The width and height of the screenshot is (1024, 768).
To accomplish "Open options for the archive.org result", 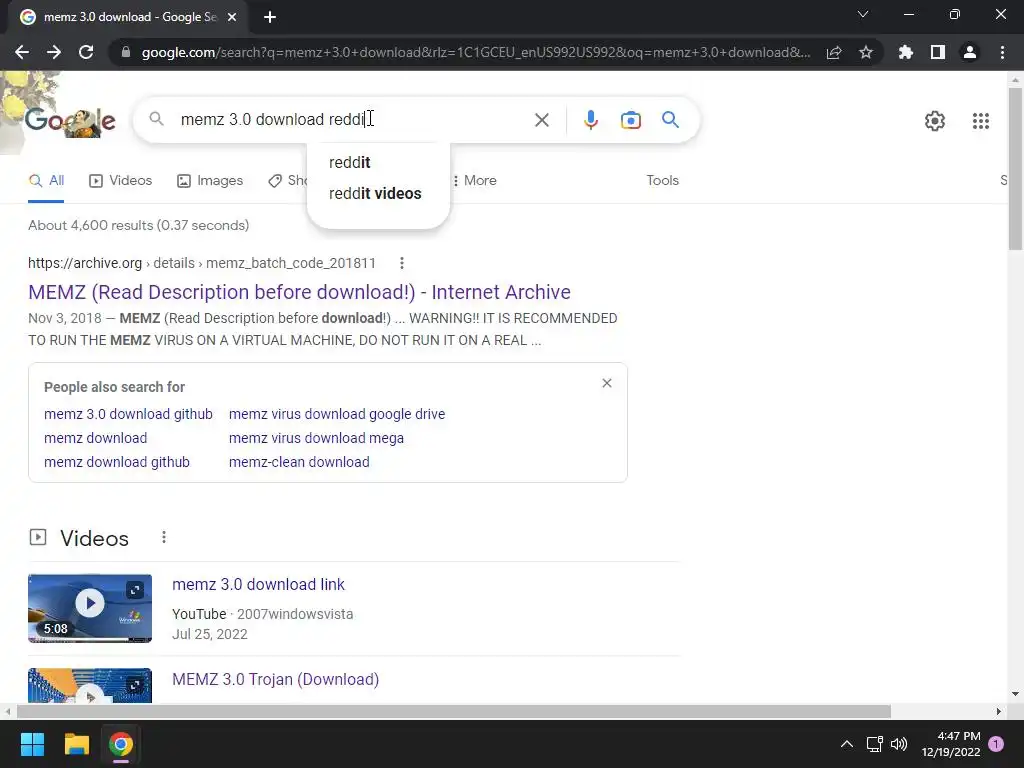I will (x=402, y=263).
